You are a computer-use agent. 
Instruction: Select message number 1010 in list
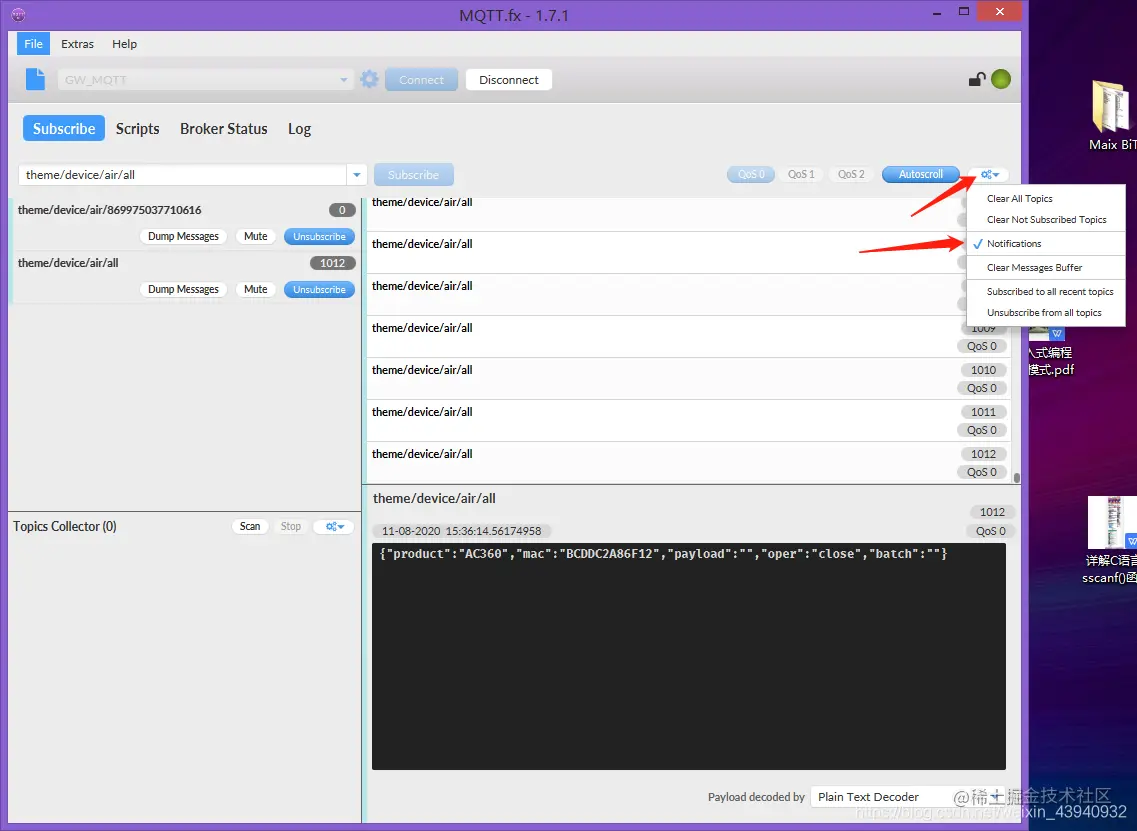tap(687, 379)
